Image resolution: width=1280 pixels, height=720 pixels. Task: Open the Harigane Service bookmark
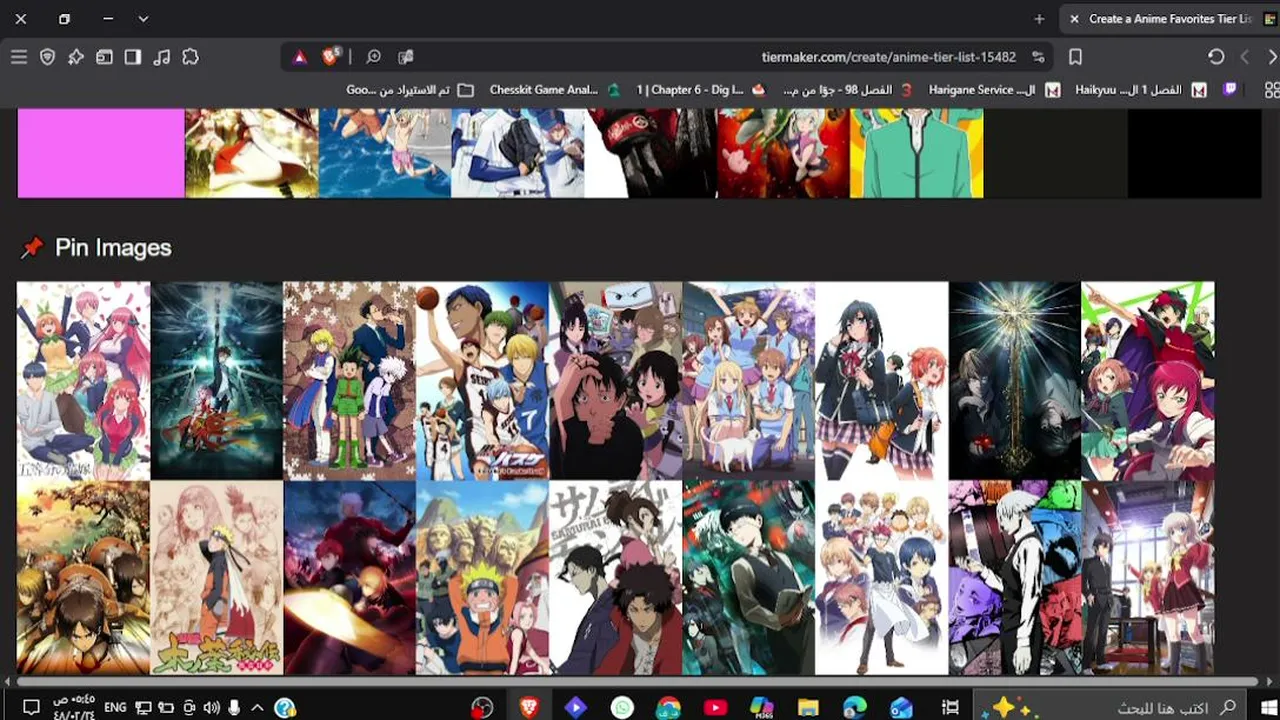[994, 90]
